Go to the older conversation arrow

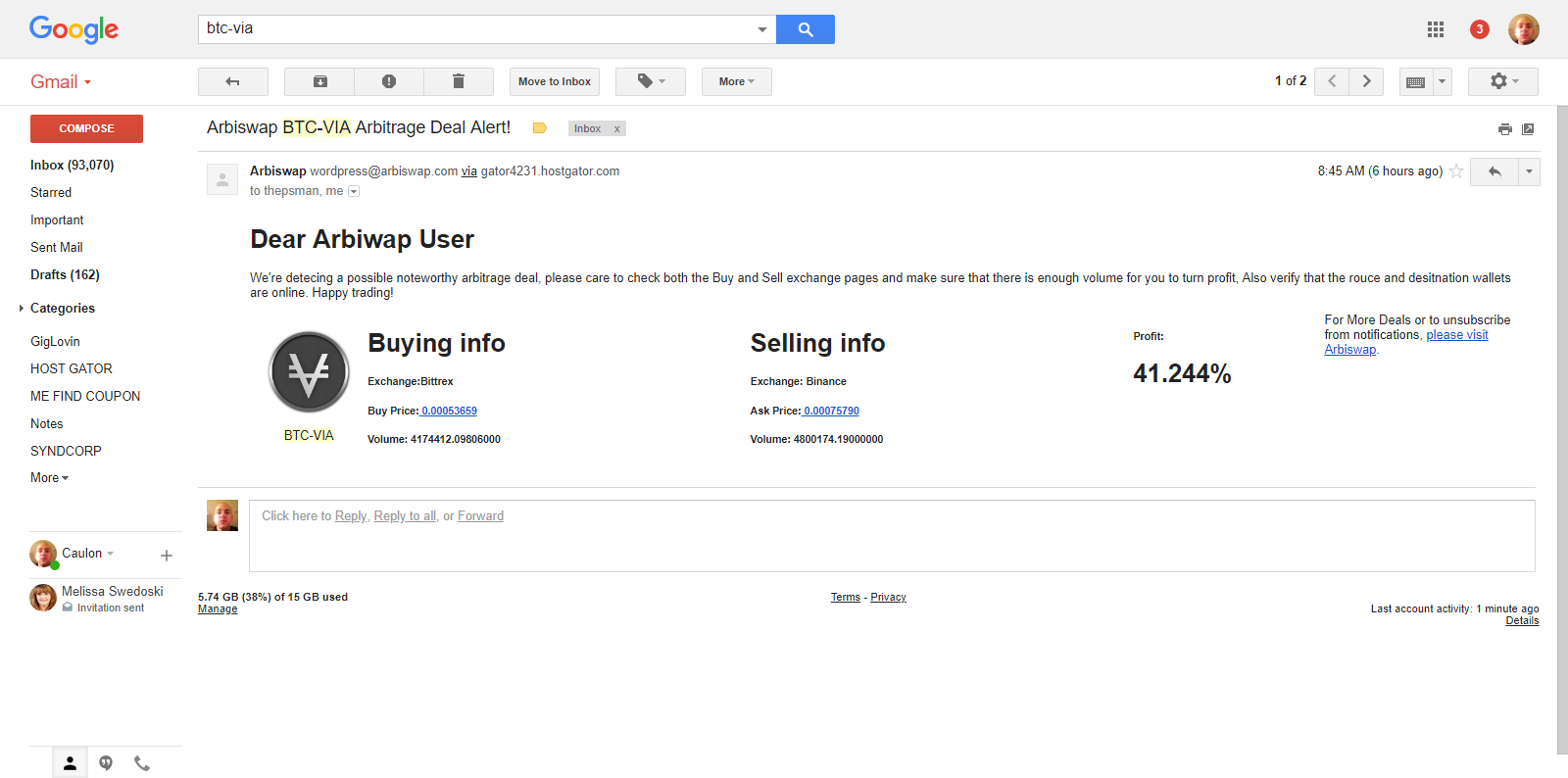click(x=1366, y=81)
